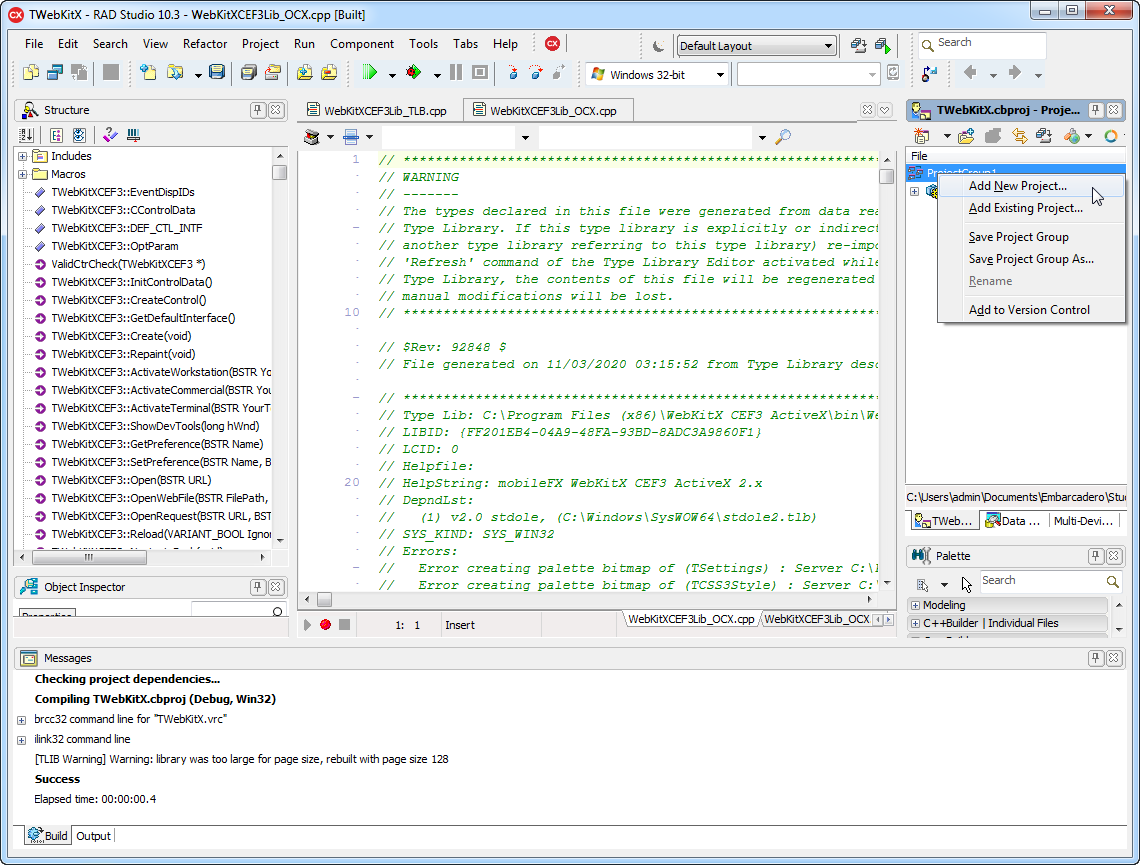This screenshot has width=1140, height=865.
Task: Click the Pause execution icon
Action: [x=456, y=73]
